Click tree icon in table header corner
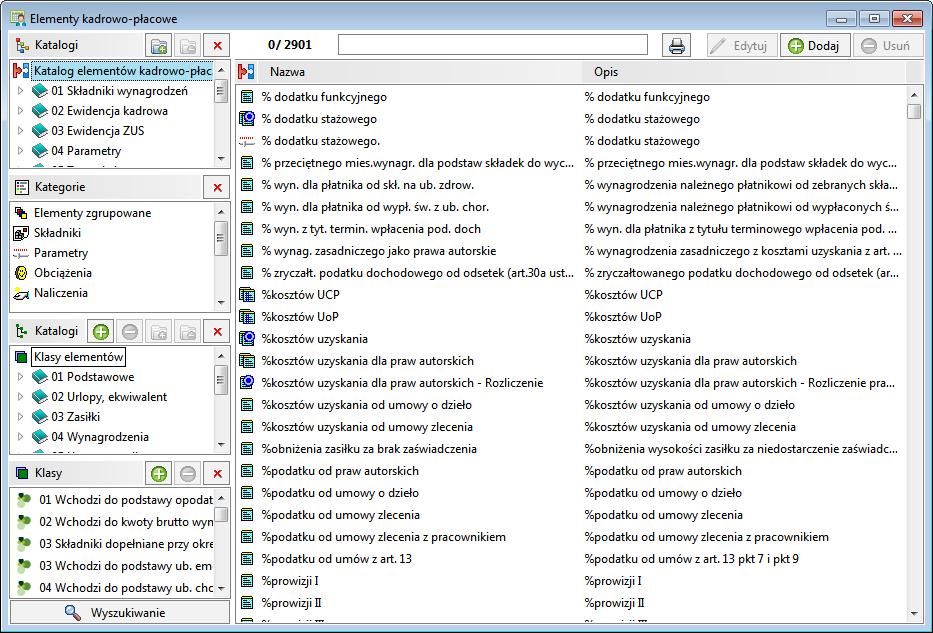Image resolution: width=933 pixels, height=633 pixels. [x=246, y=72]
